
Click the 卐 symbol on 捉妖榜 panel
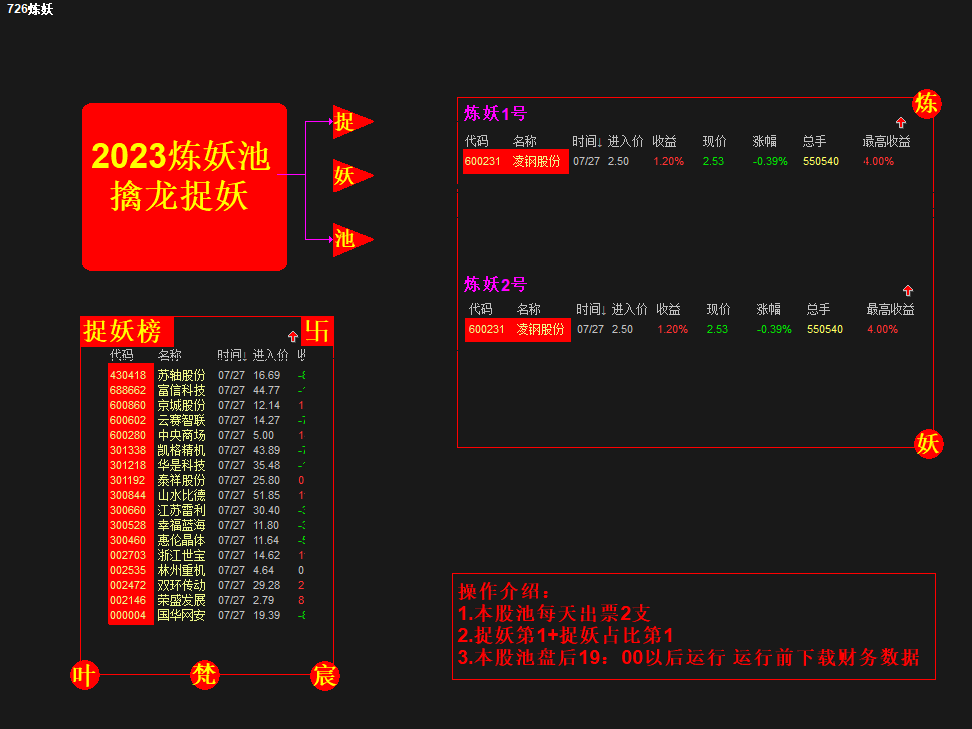[x=317, y=331]
